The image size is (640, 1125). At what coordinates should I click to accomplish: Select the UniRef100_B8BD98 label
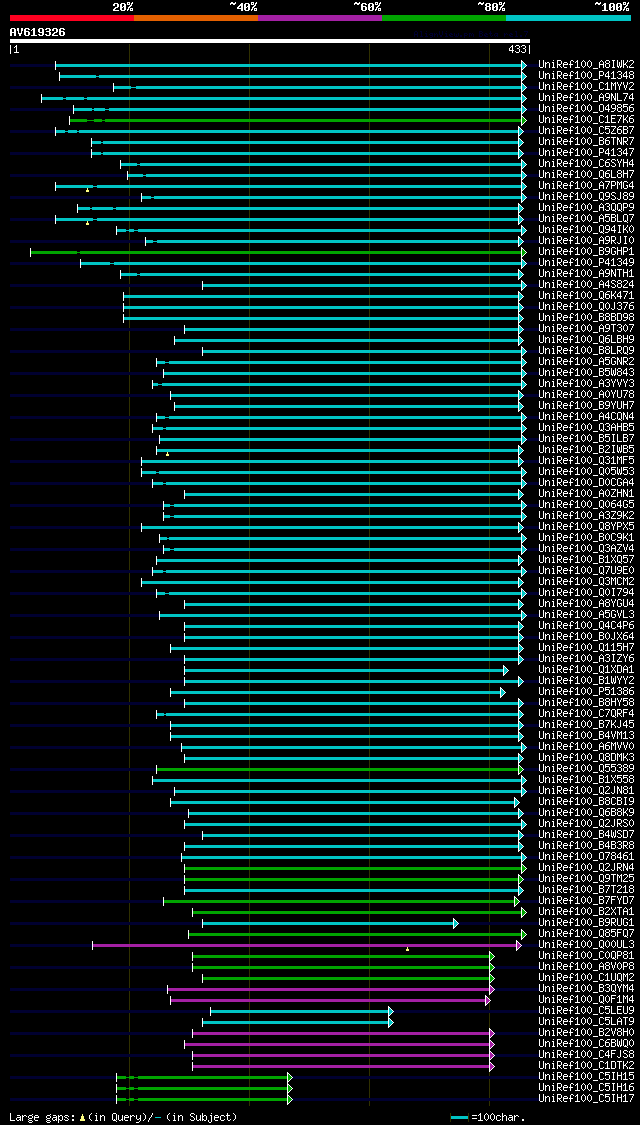point(586,318)
